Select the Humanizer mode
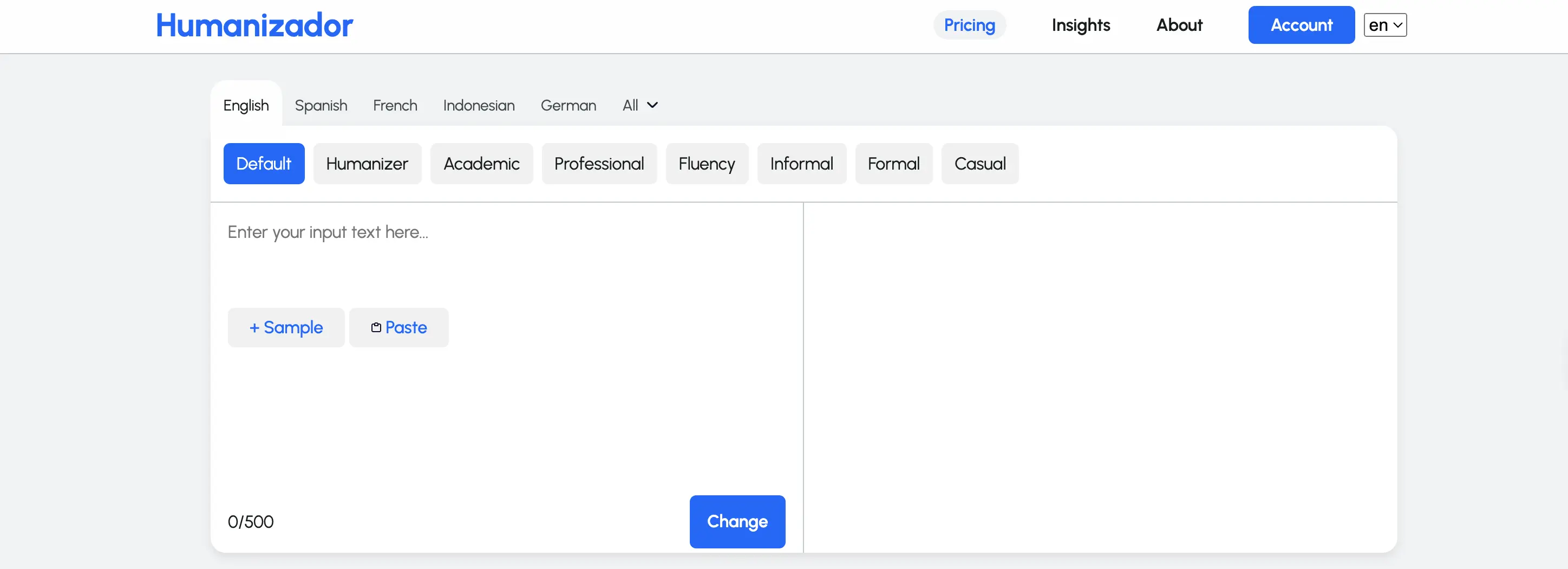The height and width of the screenshot is (569, 1568). 367,164
